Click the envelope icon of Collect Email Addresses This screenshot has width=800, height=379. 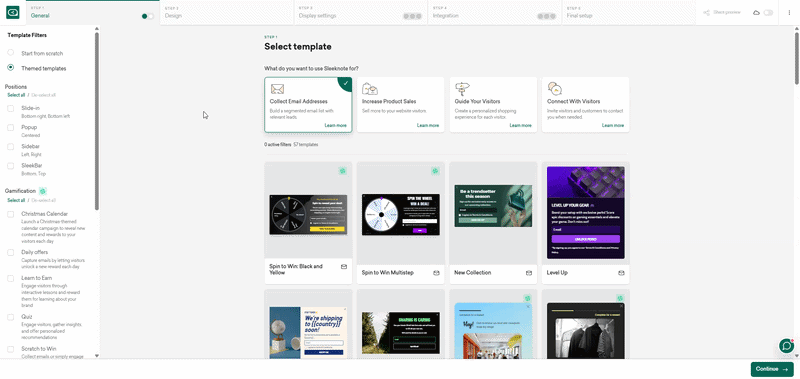click(277, 89)
